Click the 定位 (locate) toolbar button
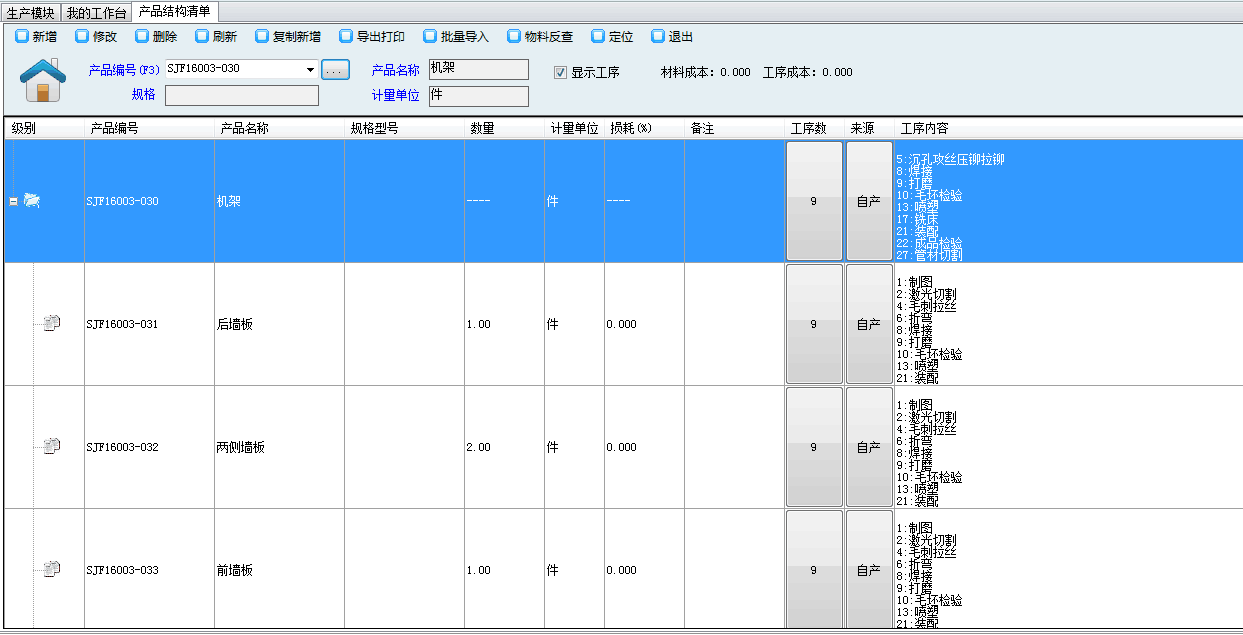The width and height of the screenshot is (1243, 635). coord(612,37)
